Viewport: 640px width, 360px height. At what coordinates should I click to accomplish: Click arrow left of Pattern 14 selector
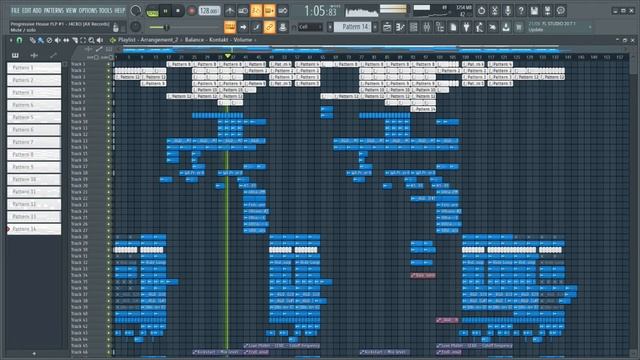coord(330,27)
